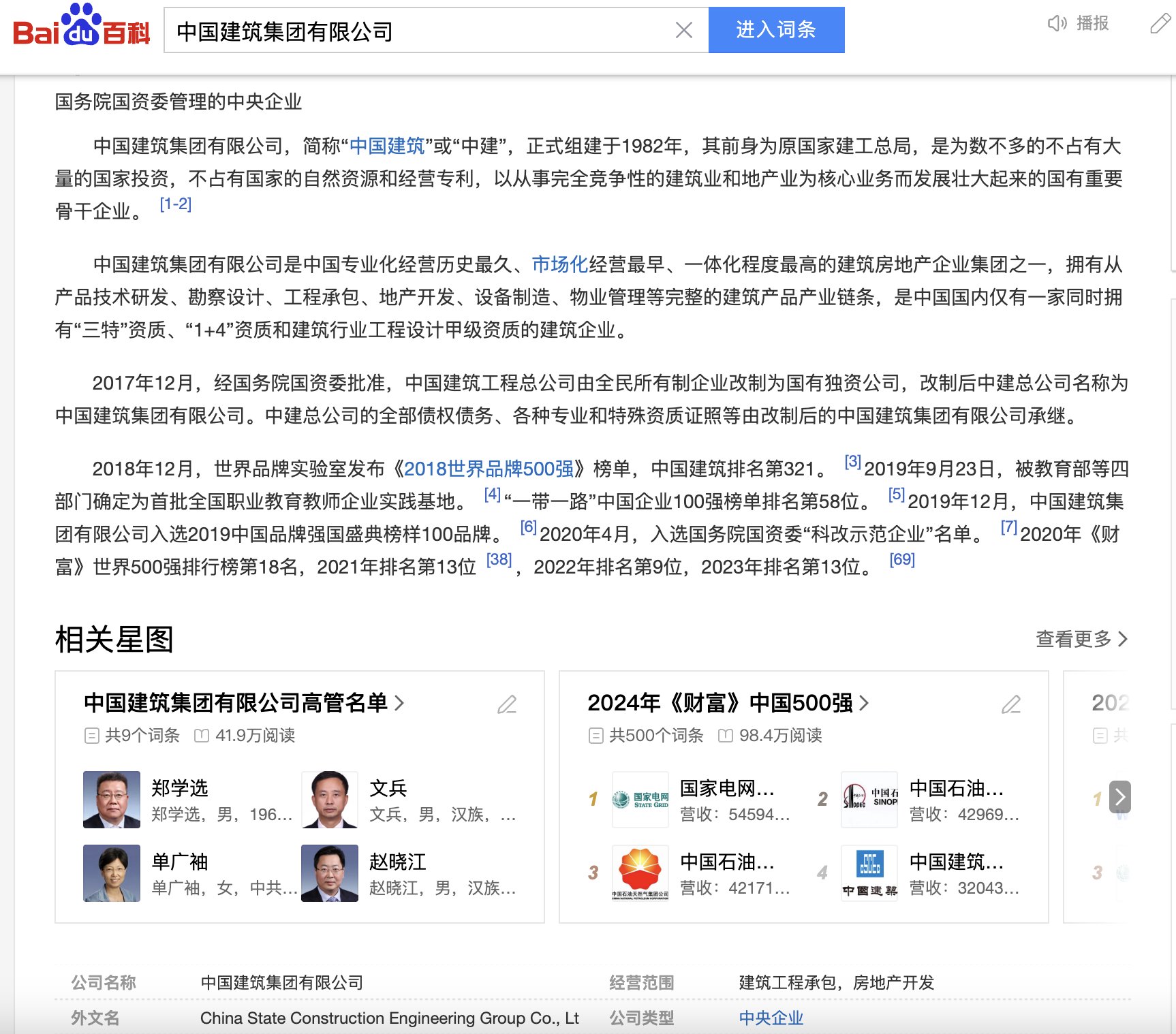Image resolution: width=1176 pixels, height=1034 pixels.
Task: Open 赵晓江 name entry
Action: [398, 862]
